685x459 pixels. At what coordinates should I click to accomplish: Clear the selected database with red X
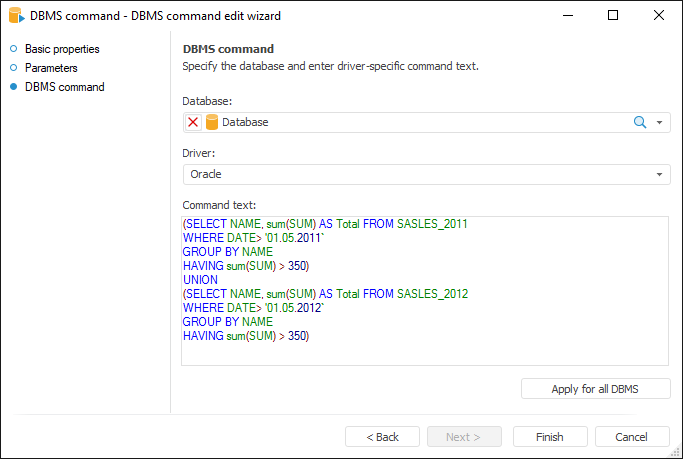pyautogui.click(x=193, y=122)
